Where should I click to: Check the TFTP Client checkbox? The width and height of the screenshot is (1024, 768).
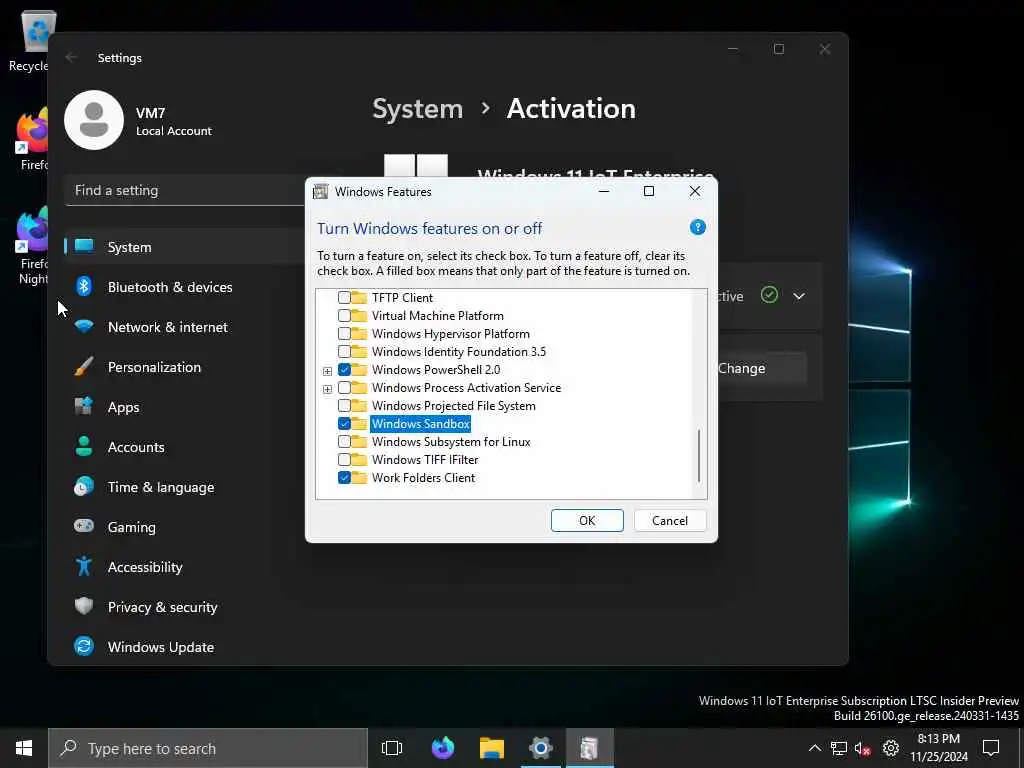tap(344, 297)
